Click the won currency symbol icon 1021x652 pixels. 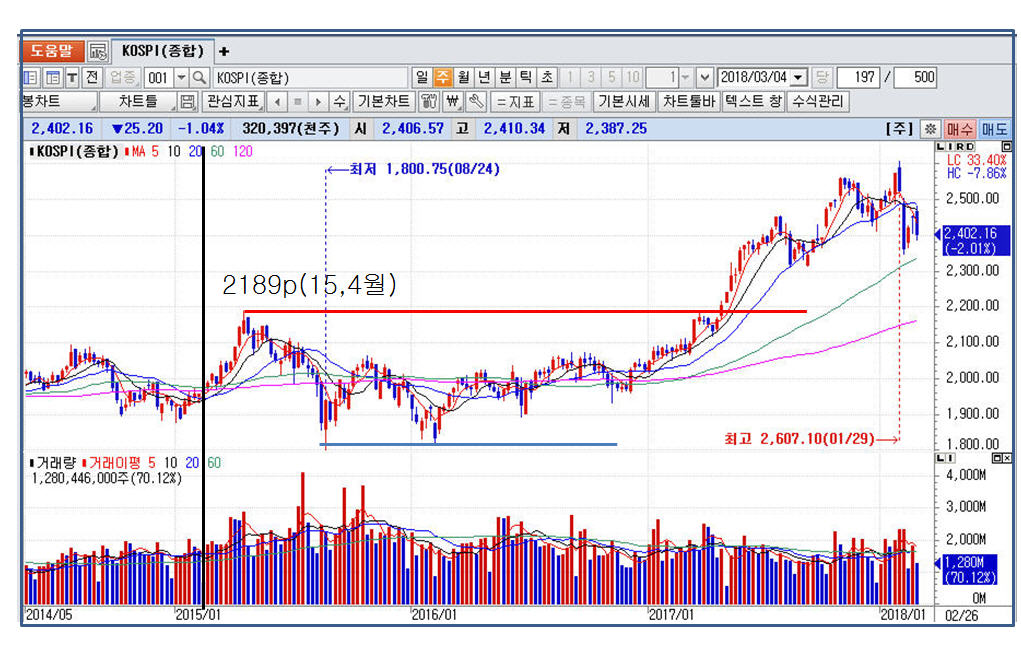click(x=452, y=101)
